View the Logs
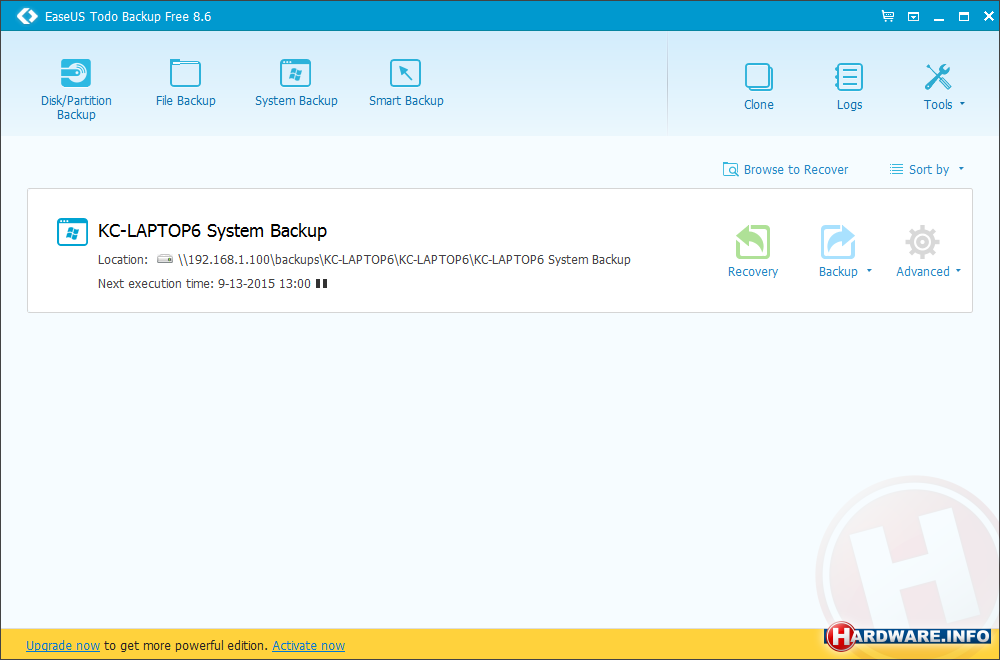Screen dimensions: 1000x660 pos(849,87)
